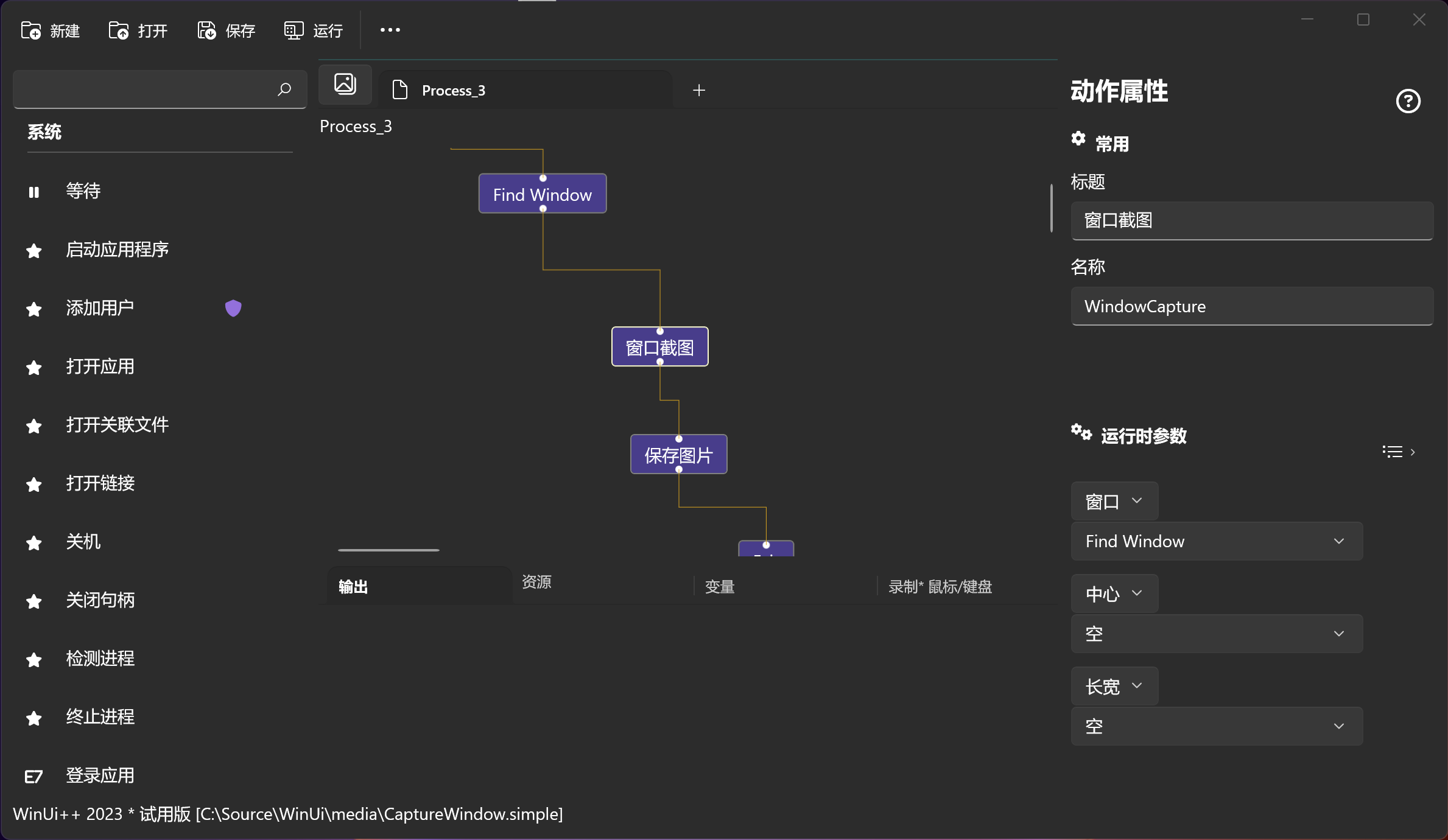Click the shield icon next to 添加用户
The width and height of the screenshot is (1448, 840).
click(233, 308)
